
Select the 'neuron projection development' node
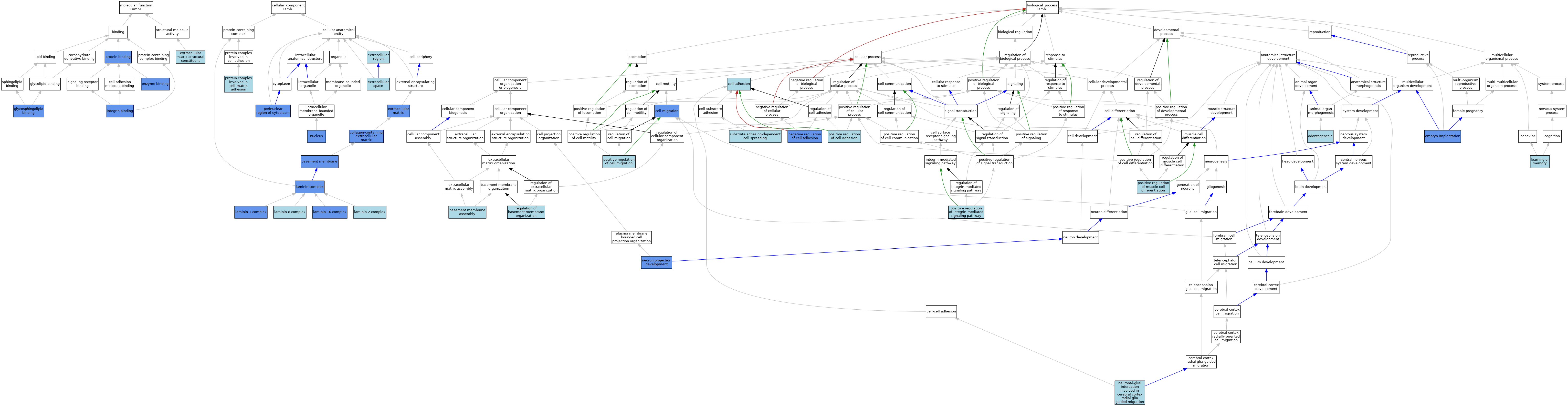pyautogui.click(x=656, y=262)
